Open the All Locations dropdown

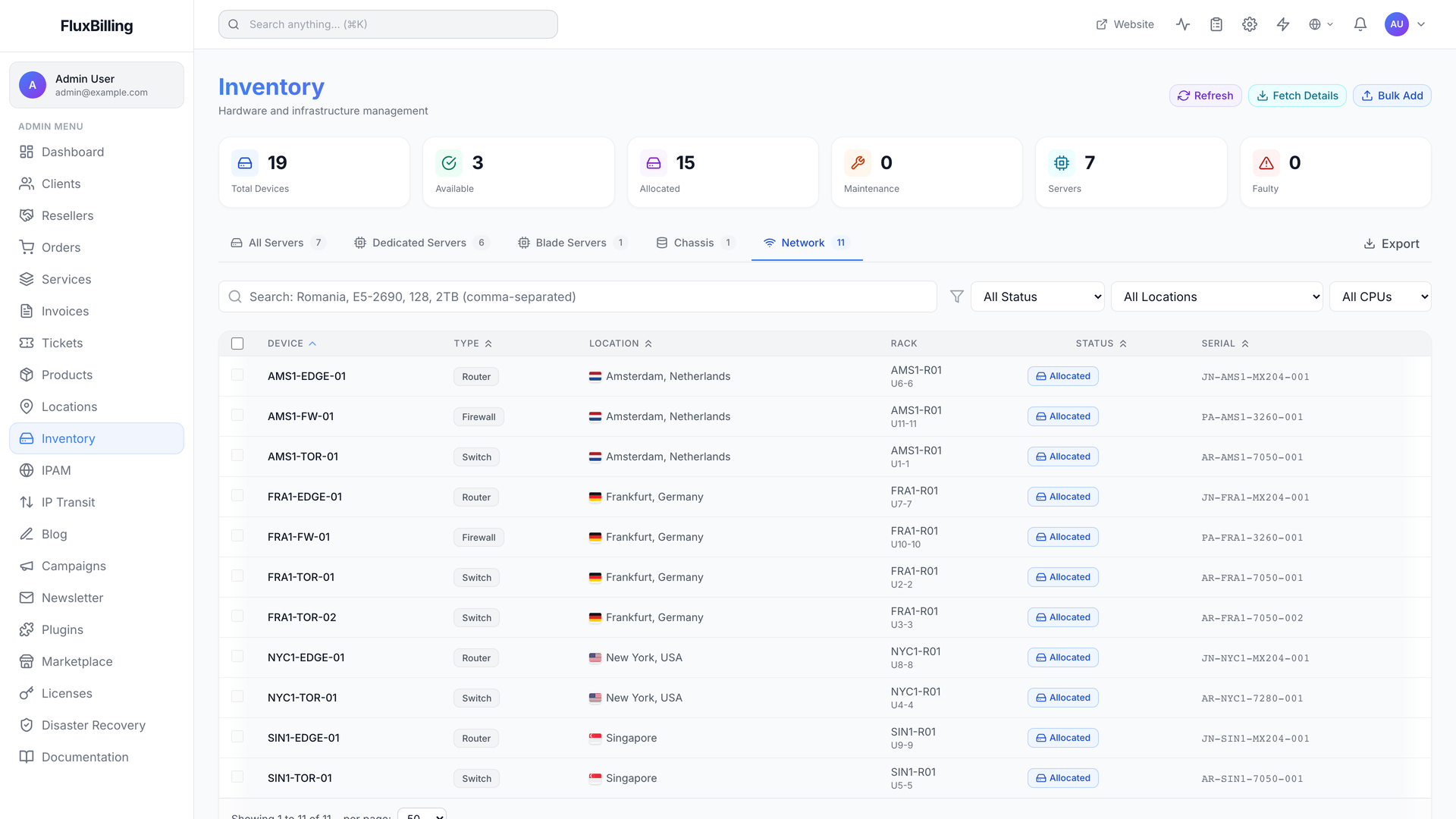(1217, 297)
